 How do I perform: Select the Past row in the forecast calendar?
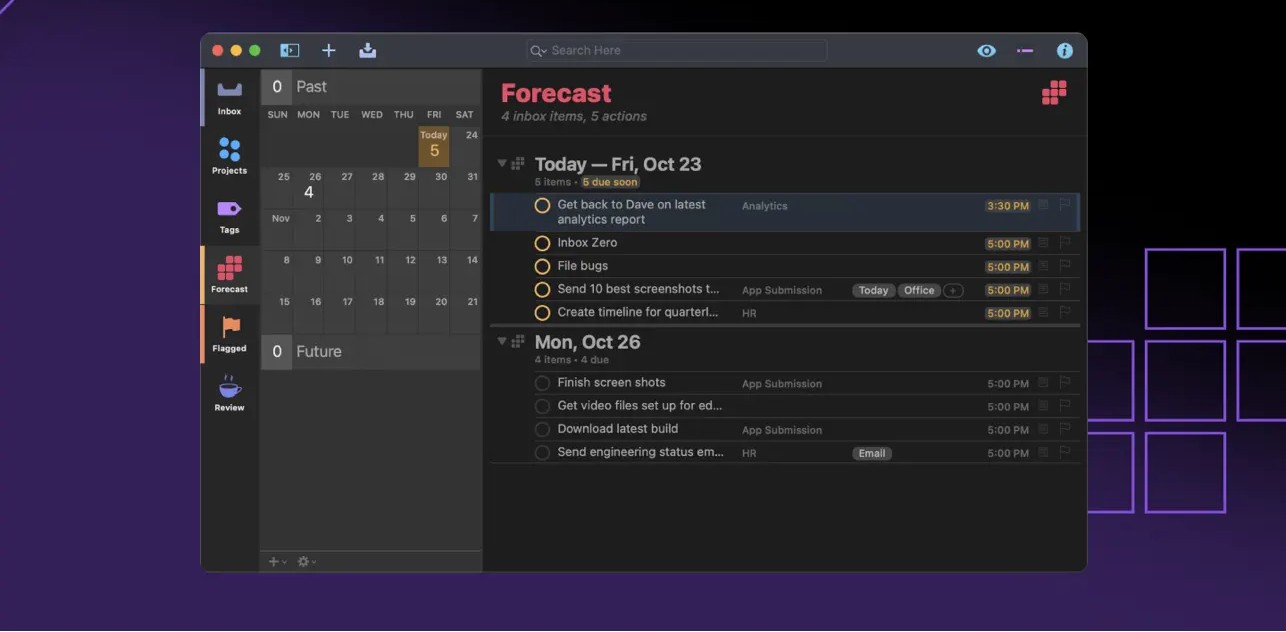click(371, 87)
